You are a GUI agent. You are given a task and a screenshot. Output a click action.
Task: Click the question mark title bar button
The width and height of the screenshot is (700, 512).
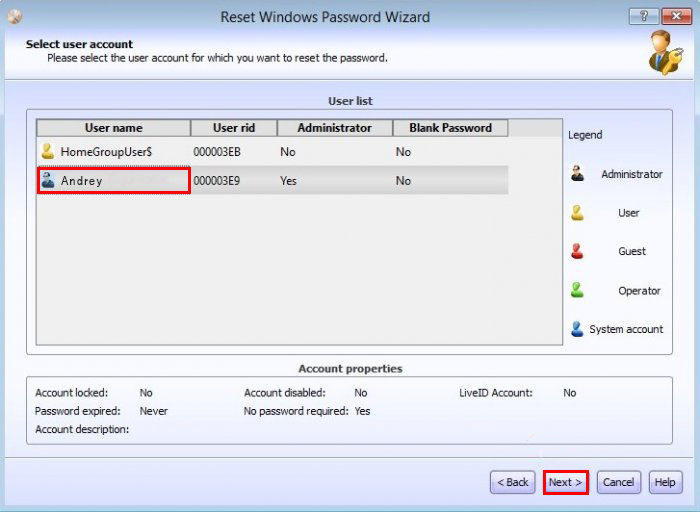pyautogui.click(x=643, y=17)
